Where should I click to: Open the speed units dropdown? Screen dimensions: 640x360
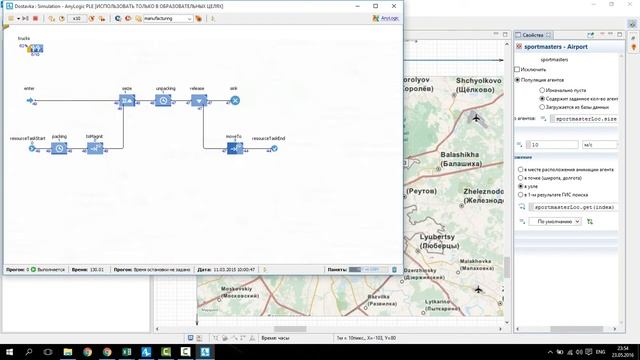tap(600, 144)
